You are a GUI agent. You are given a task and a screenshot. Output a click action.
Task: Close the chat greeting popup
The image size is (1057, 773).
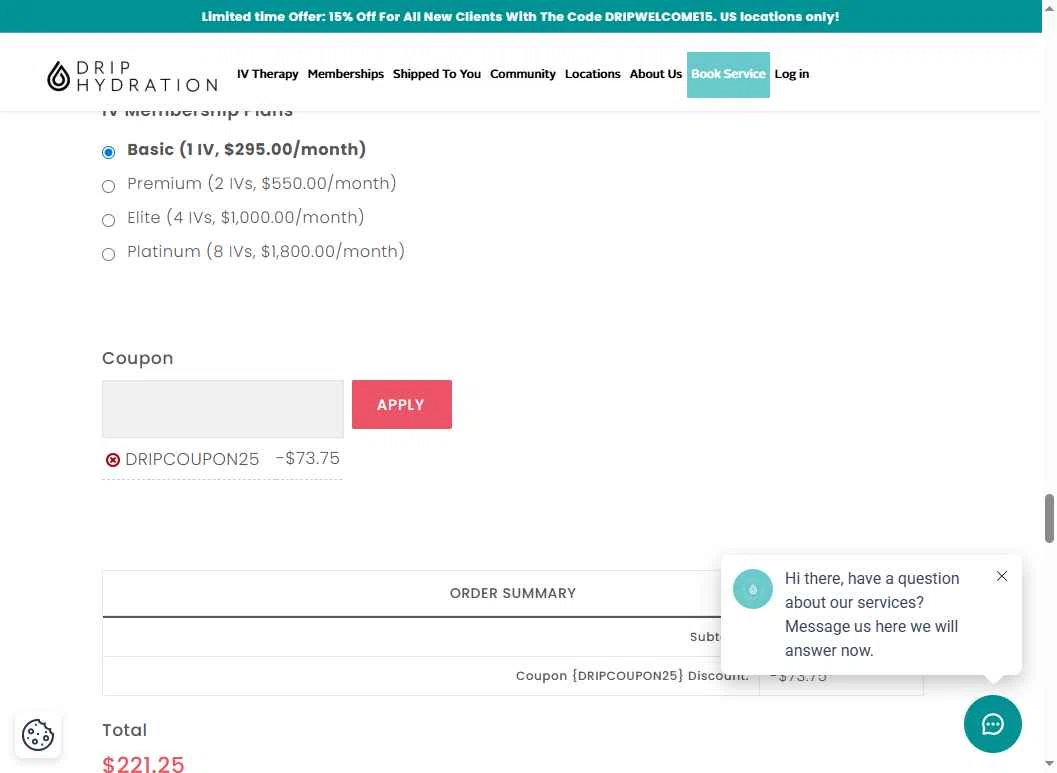pos(1002,576)
